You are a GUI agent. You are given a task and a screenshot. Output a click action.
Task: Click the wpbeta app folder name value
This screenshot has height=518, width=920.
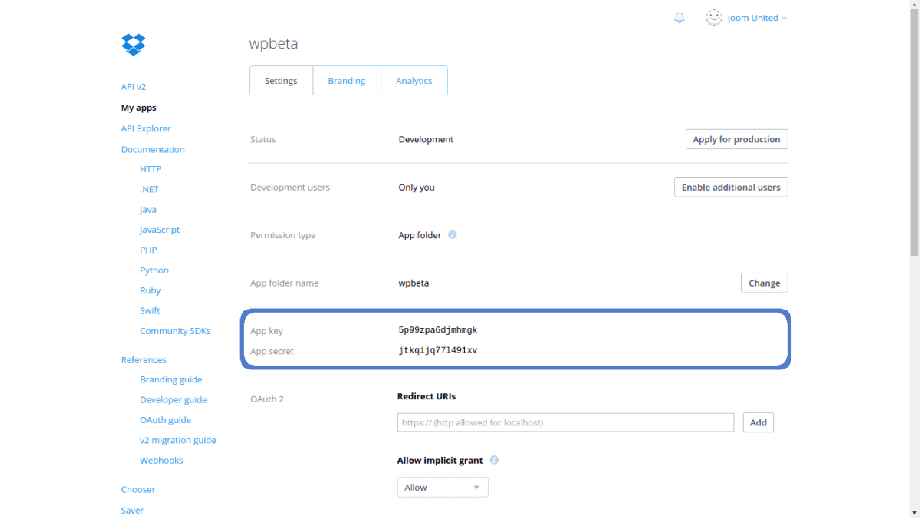414,283
